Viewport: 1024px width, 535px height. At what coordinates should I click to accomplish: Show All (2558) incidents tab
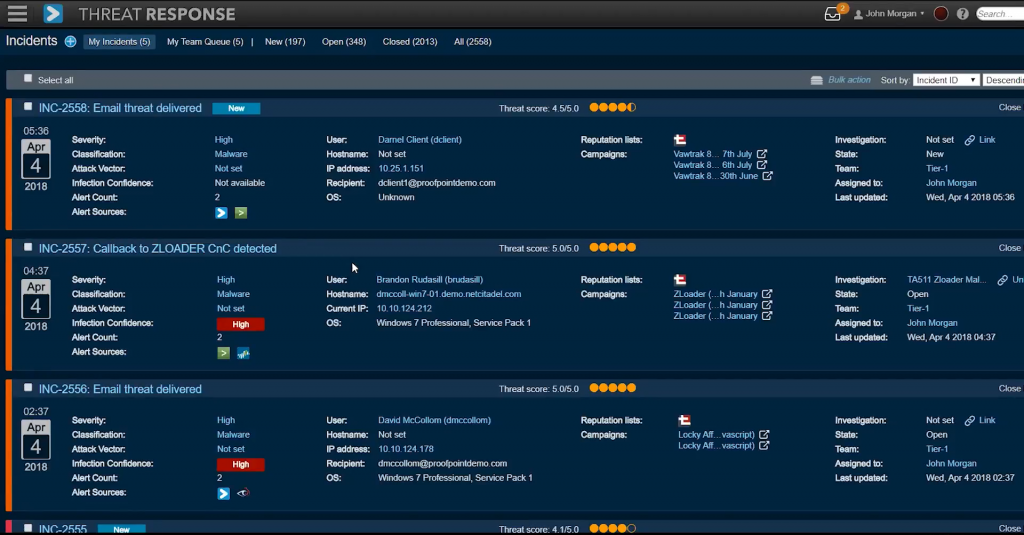pyautogui.click(x=472, y=42)
